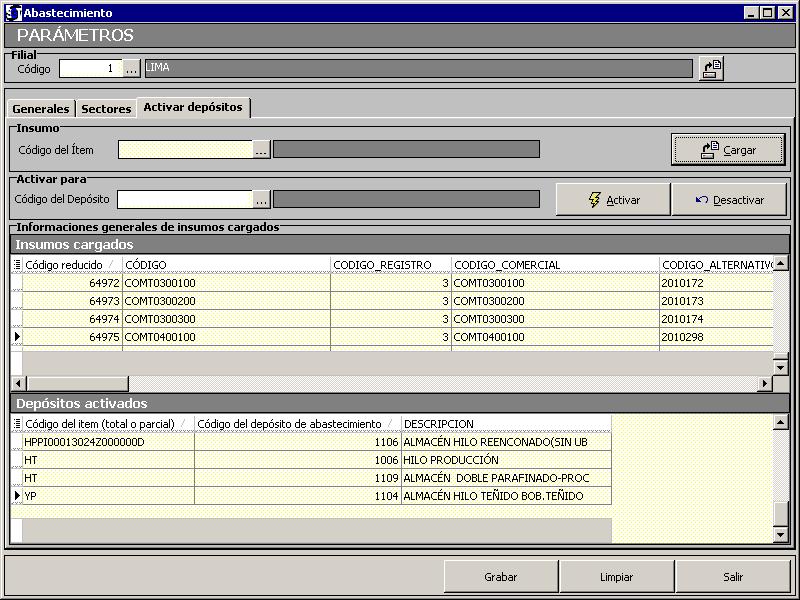This screenshot has height=600, width=800.
Task: Click the load icon next to the LIMA field
Action: point(711,68)
